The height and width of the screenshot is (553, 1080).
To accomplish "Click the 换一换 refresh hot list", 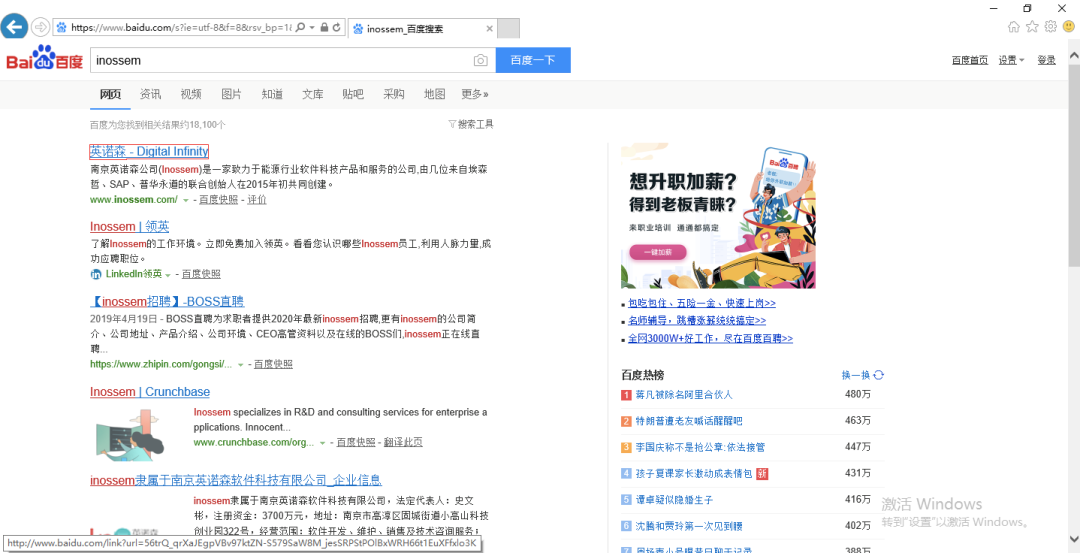I will (x=863, y=375).
